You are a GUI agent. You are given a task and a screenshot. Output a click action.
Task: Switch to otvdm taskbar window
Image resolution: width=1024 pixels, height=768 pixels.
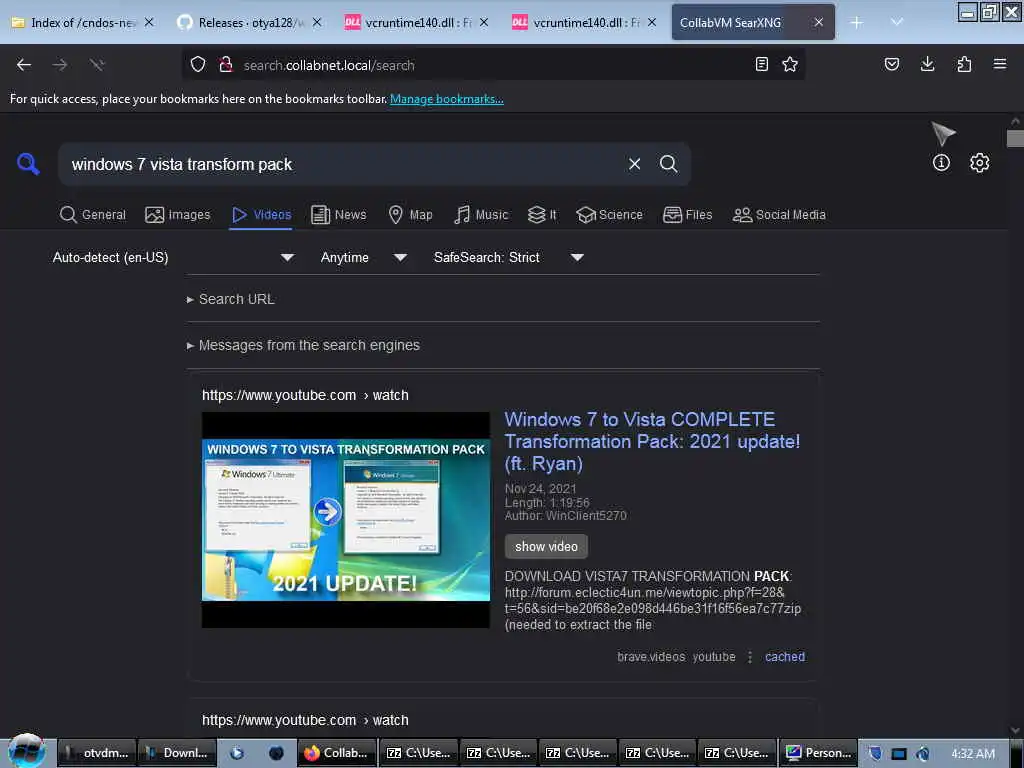pyautogui.click(x=97, y=753)
